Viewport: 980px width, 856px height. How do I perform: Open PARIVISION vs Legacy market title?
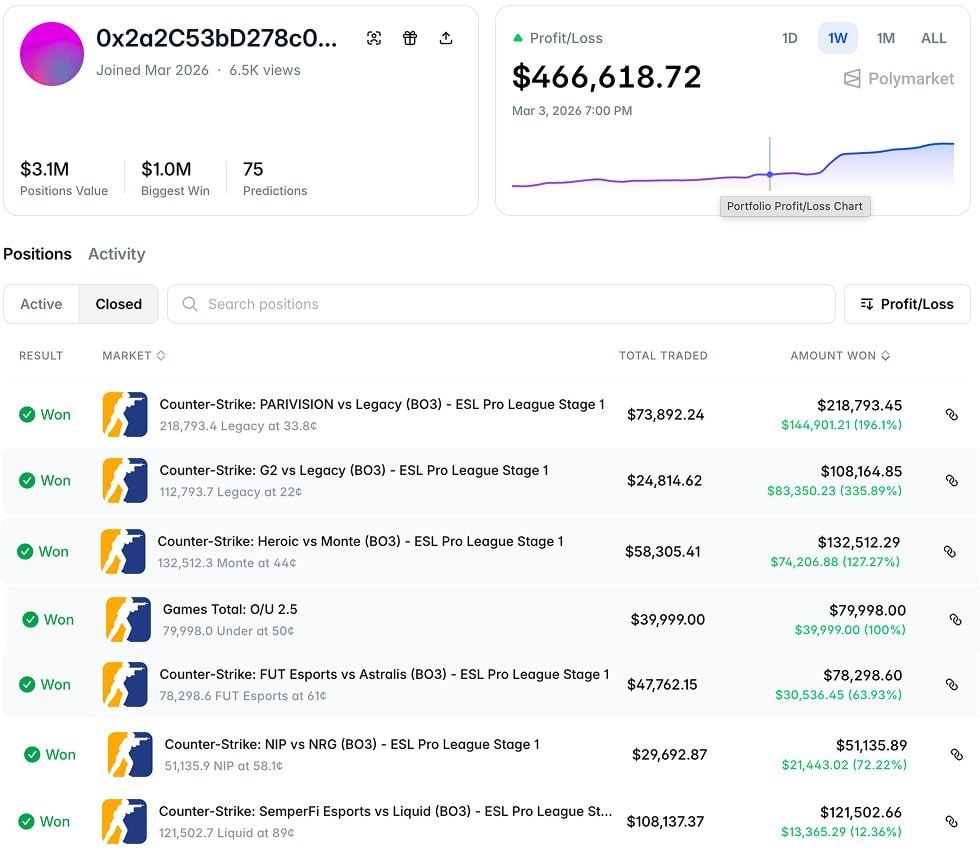(382, 404)
